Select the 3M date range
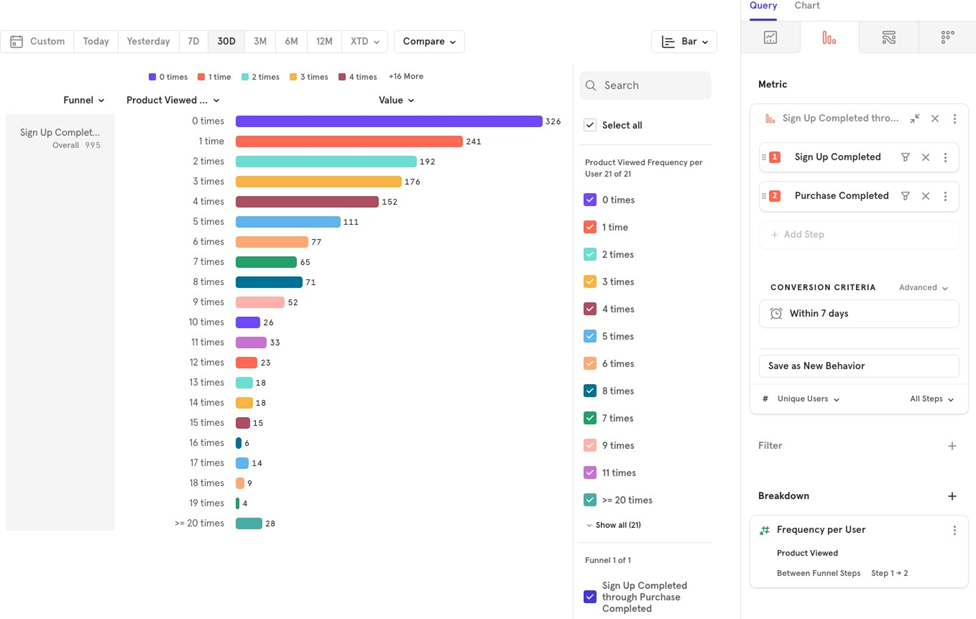Image resolution: width=976 pixels, height=619 pixels. coord(260,42)
